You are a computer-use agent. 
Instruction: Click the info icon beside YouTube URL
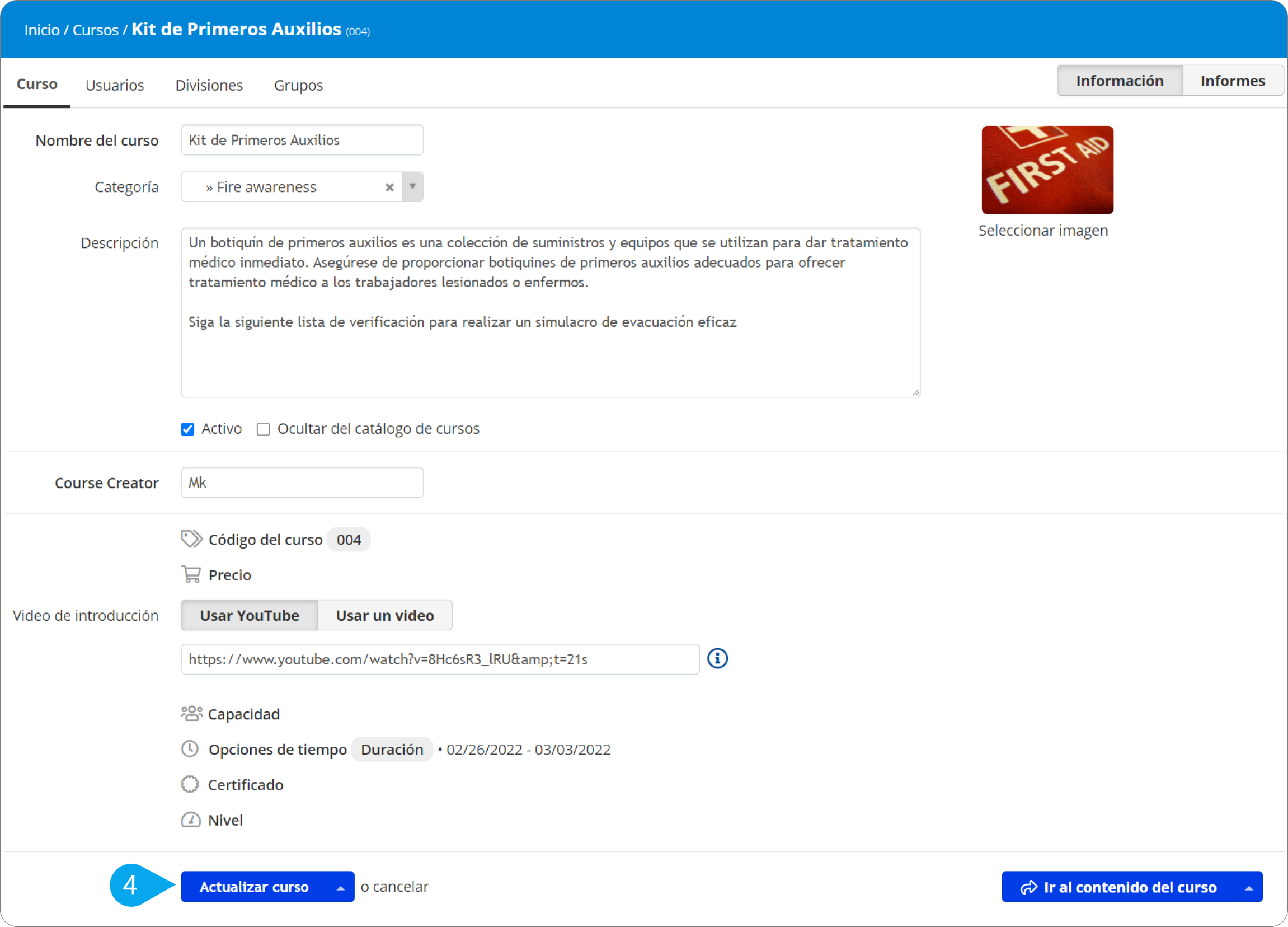(x=717, y=658)
